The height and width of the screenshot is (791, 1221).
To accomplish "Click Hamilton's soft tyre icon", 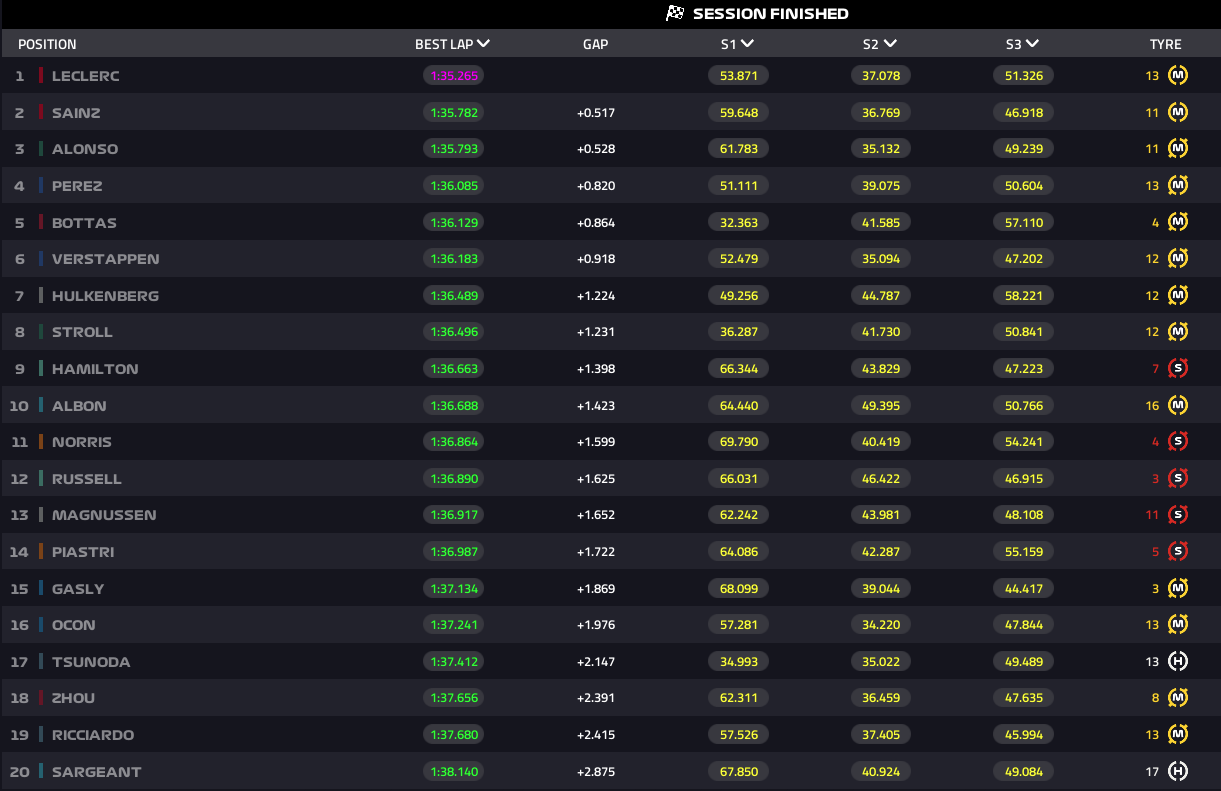I will point(1178,369).
